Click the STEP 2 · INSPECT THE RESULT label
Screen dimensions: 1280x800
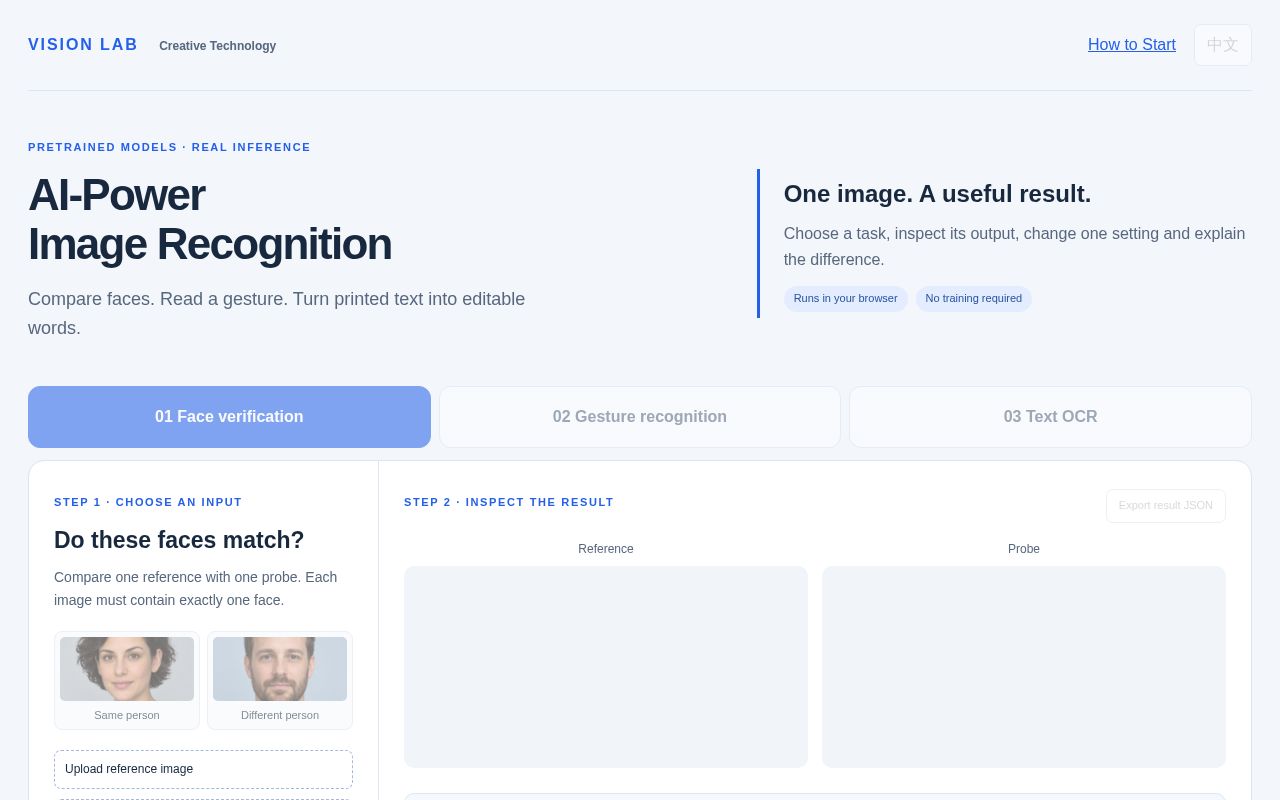509,502
